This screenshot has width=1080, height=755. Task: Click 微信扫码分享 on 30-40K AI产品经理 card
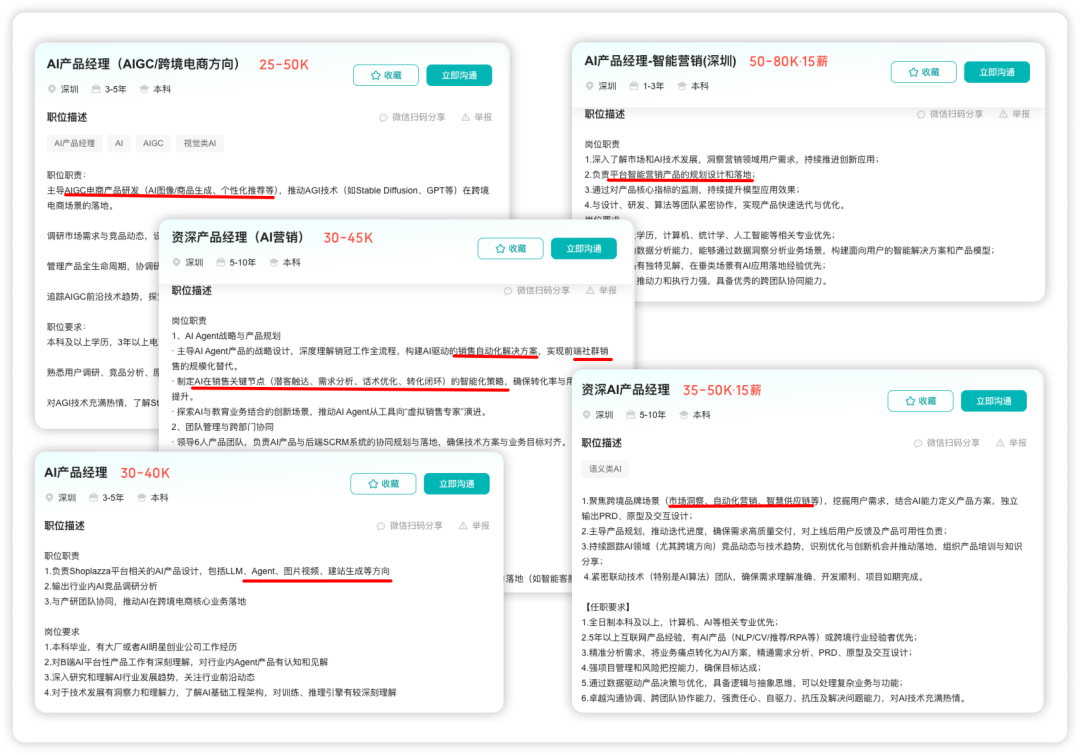click(409, 526)
